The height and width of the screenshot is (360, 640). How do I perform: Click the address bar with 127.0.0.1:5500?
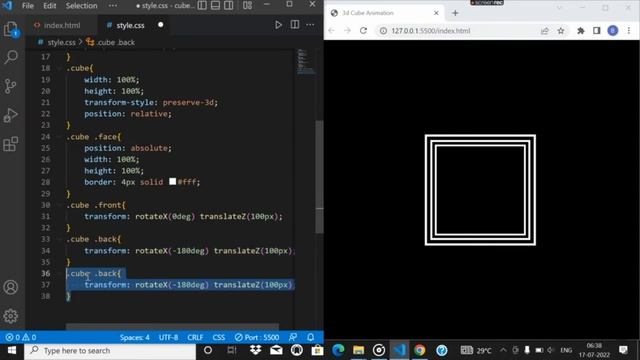pyautogui.click(x=472, y=31)
